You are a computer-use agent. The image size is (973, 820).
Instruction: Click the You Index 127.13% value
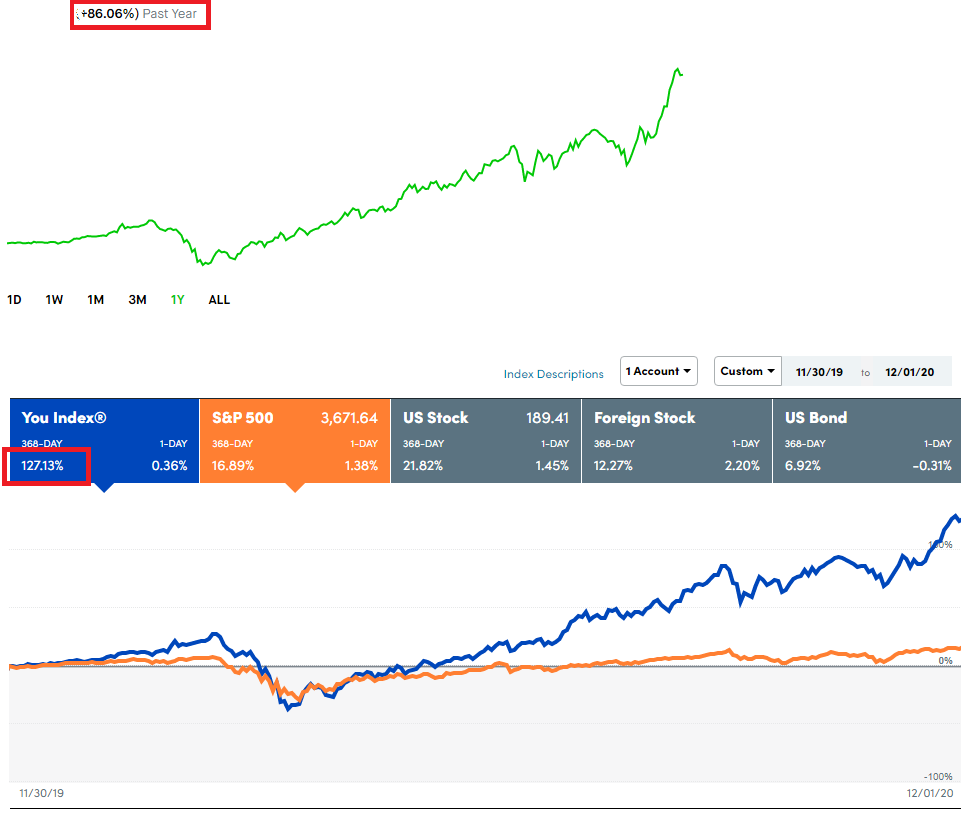(42, 466)
